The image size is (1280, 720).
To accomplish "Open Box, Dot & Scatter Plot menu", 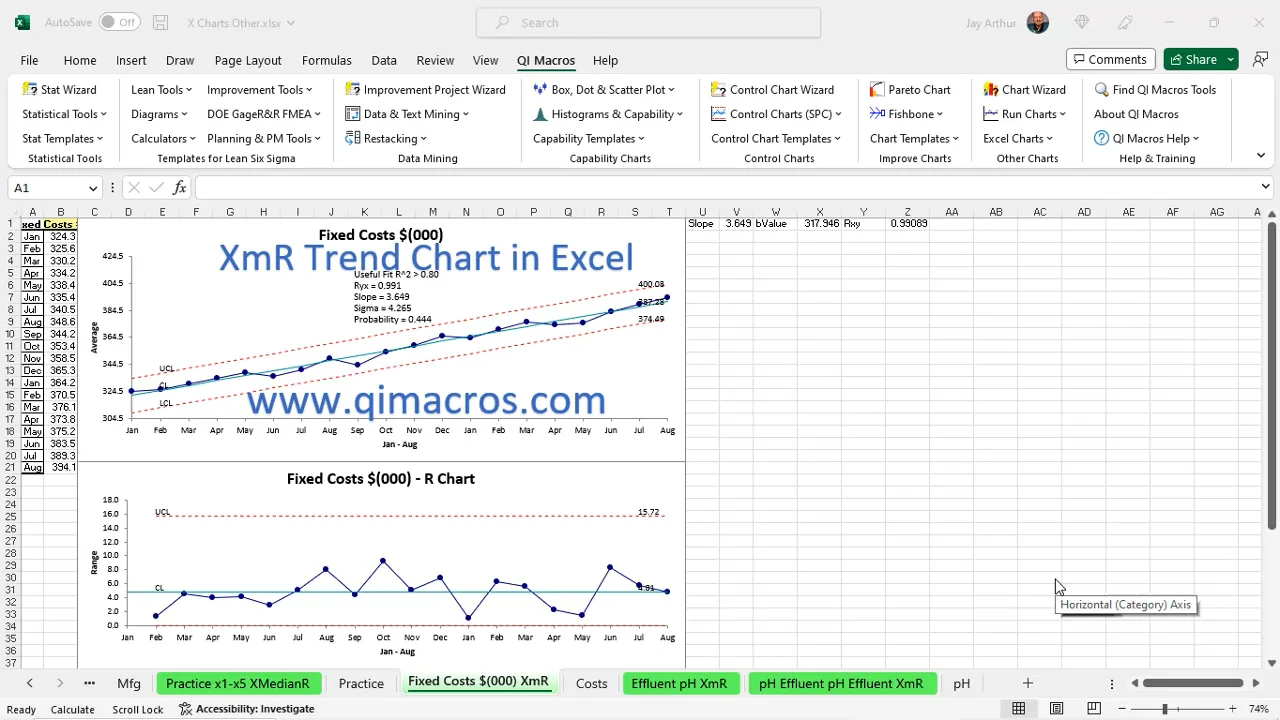I will click(x=604, y=90).
